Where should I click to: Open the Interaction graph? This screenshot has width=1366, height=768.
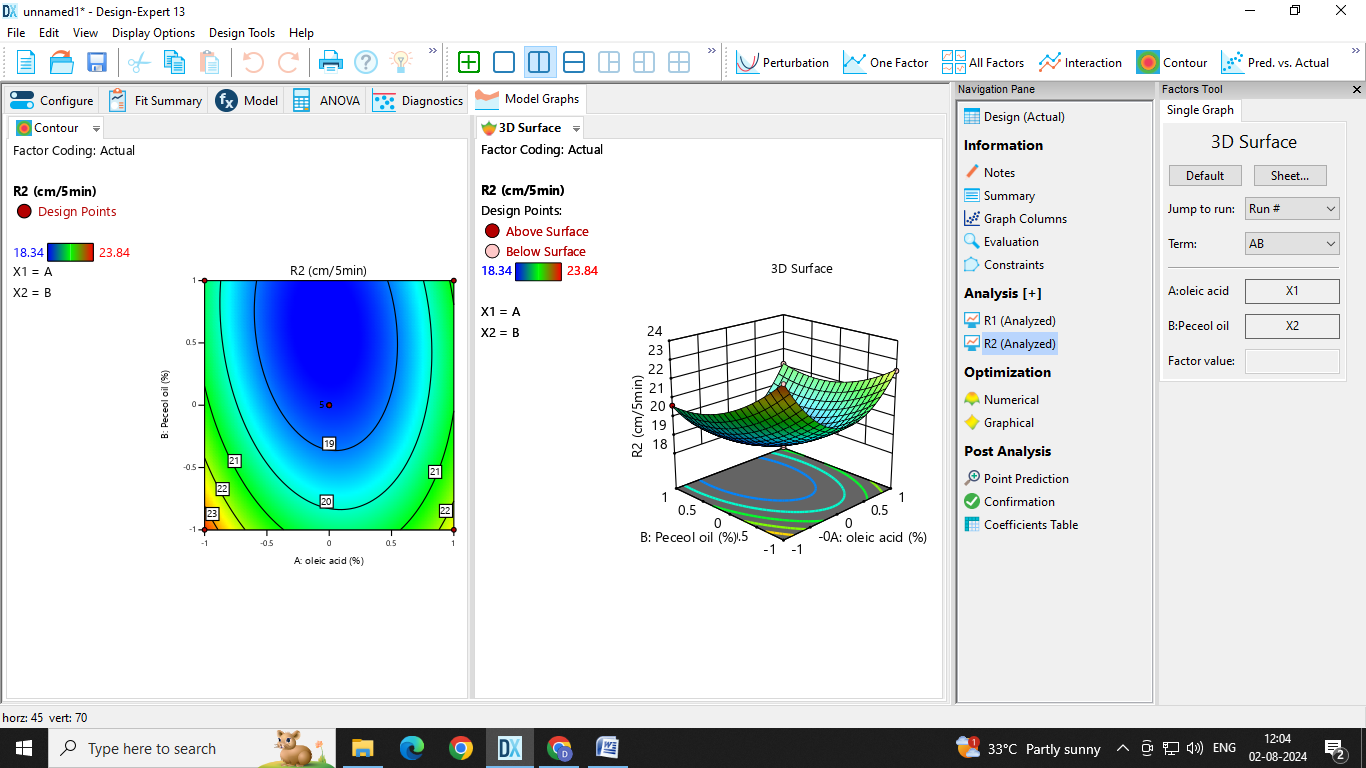pos(1080,62)
